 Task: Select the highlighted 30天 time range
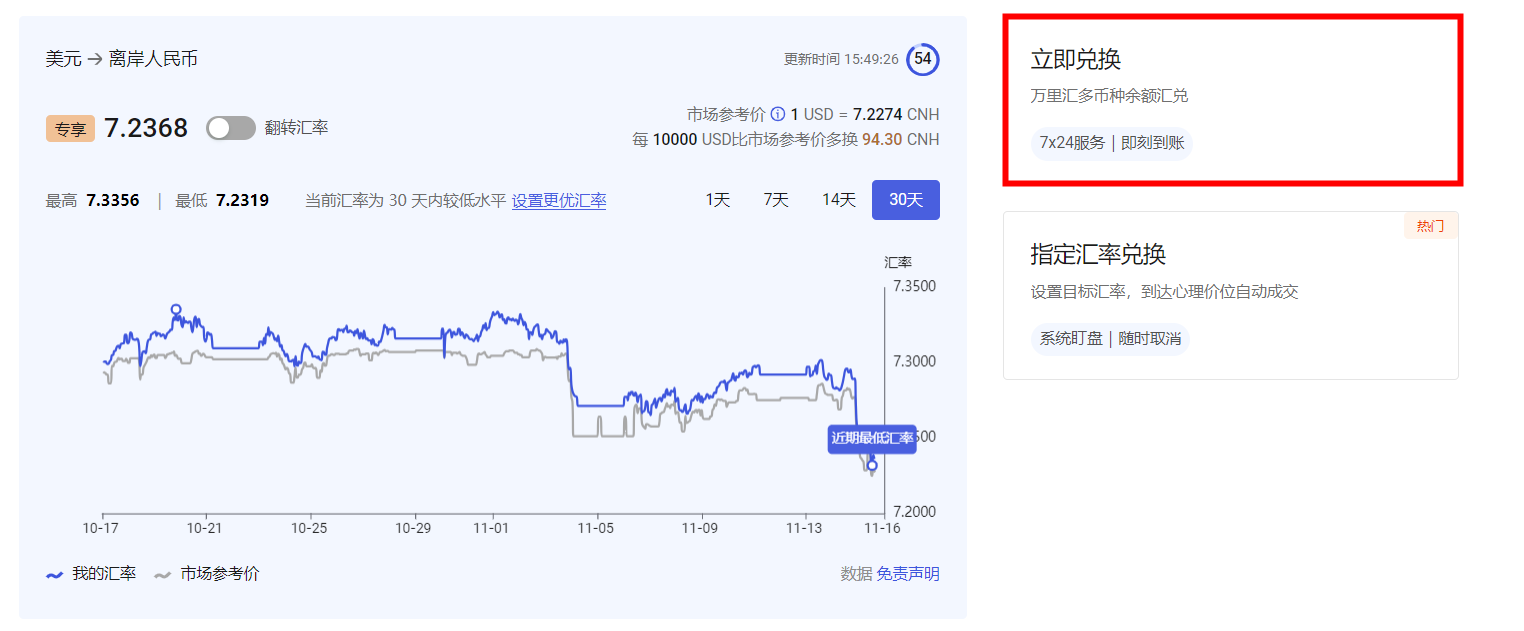coord(905,199)
